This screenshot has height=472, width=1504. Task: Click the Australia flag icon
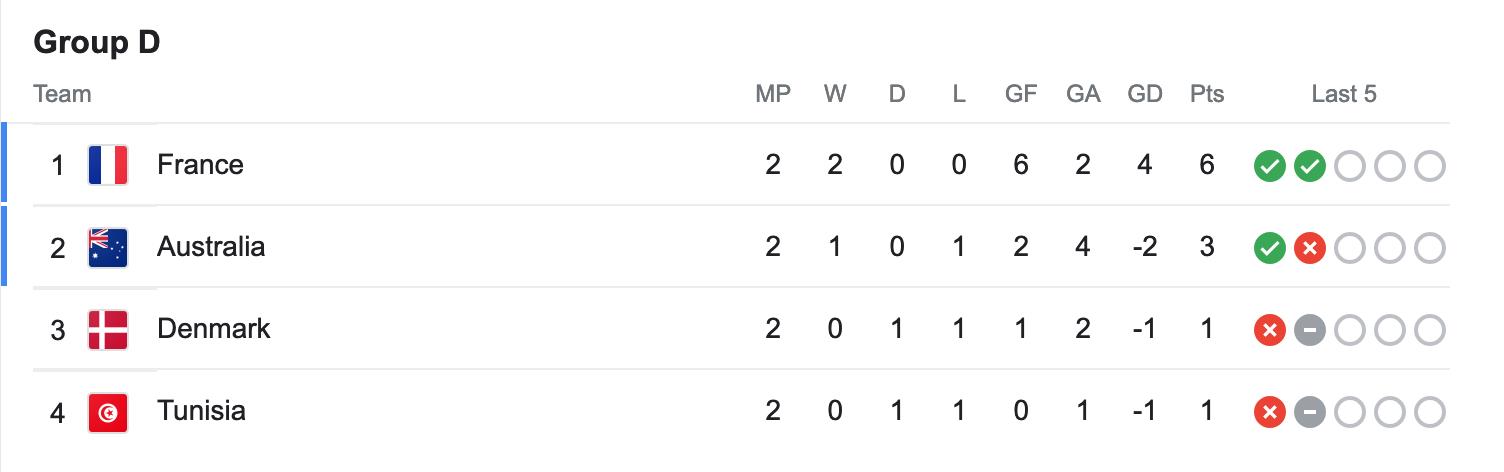[108, 247]
